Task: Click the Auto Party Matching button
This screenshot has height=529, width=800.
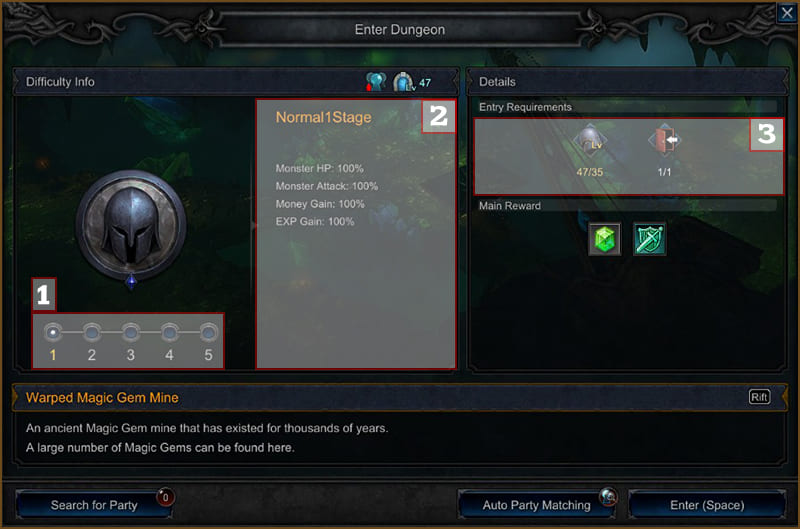Action: point(536,505)
